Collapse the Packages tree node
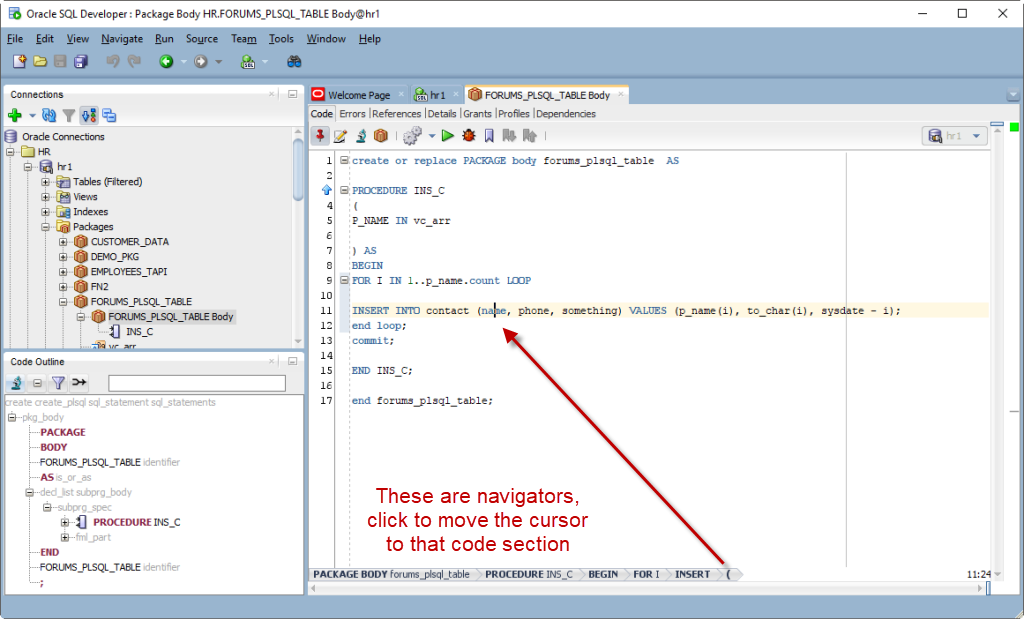The height and width of the screenshot is (619, 1024). [45, 227]
